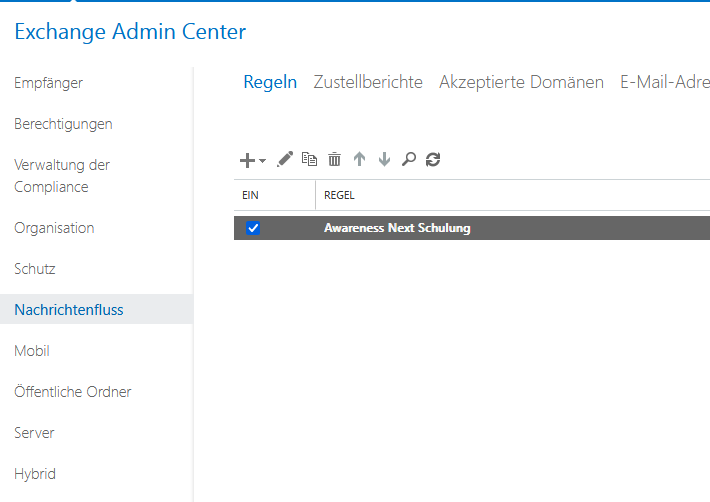Screen dimensions: 710x502
Task: Open the Akzeptierte Domänen tab
Action: point(521,82)
